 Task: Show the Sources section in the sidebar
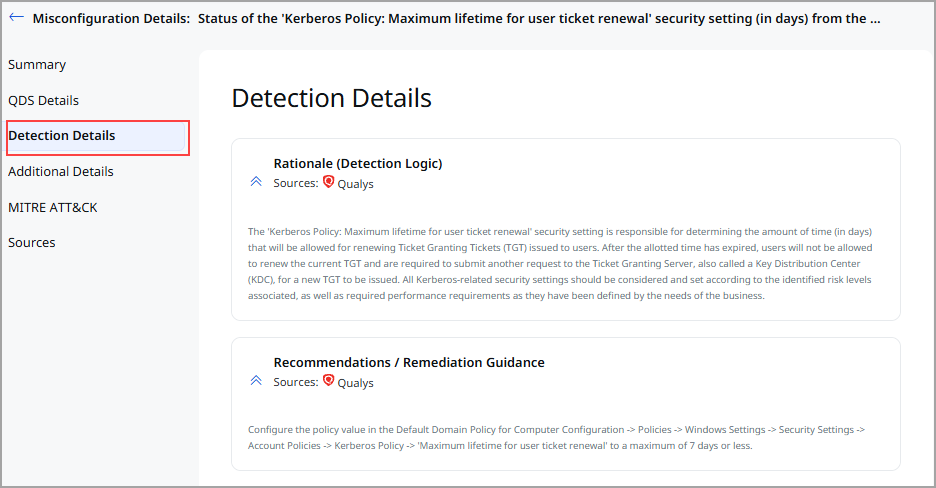click(x=32, y=243)
